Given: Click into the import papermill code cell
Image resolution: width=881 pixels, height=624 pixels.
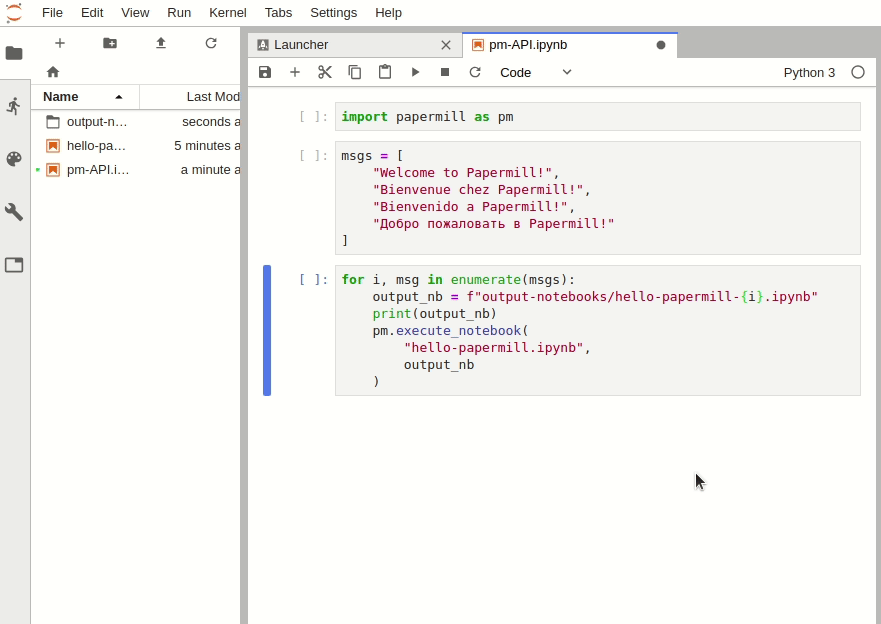Looking at the screenshot, I should 597,117.
